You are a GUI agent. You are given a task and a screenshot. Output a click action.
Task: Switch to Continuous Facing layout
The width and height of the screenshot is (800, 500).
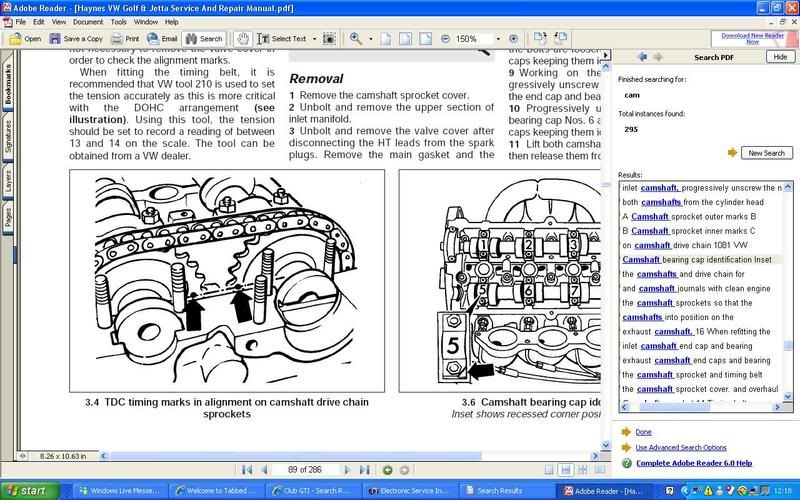(582, 470)
